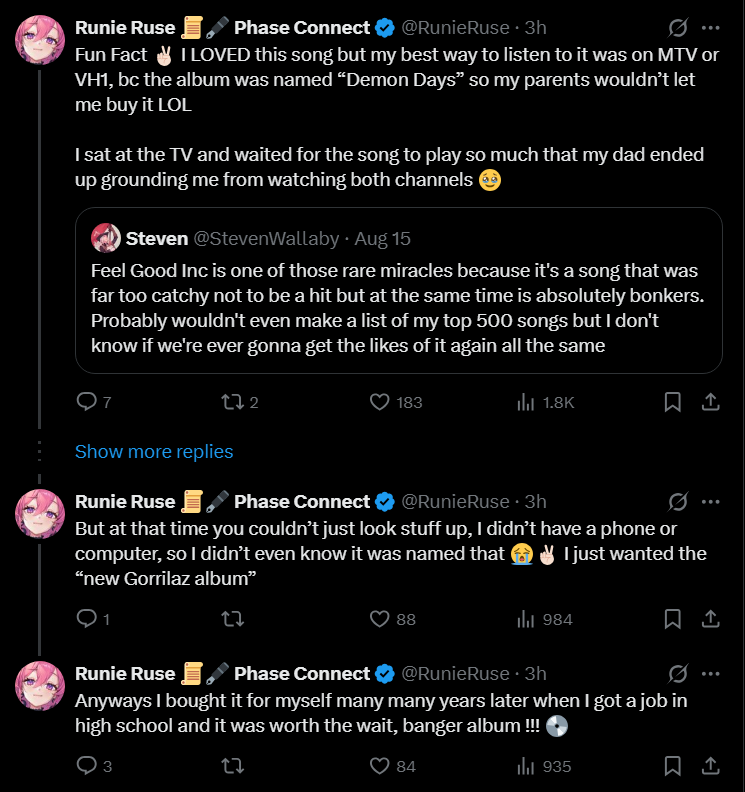The width and height of the screenshot is (745, 792).
Task: Open more options on the first tweet
Action: click(710, 28)
